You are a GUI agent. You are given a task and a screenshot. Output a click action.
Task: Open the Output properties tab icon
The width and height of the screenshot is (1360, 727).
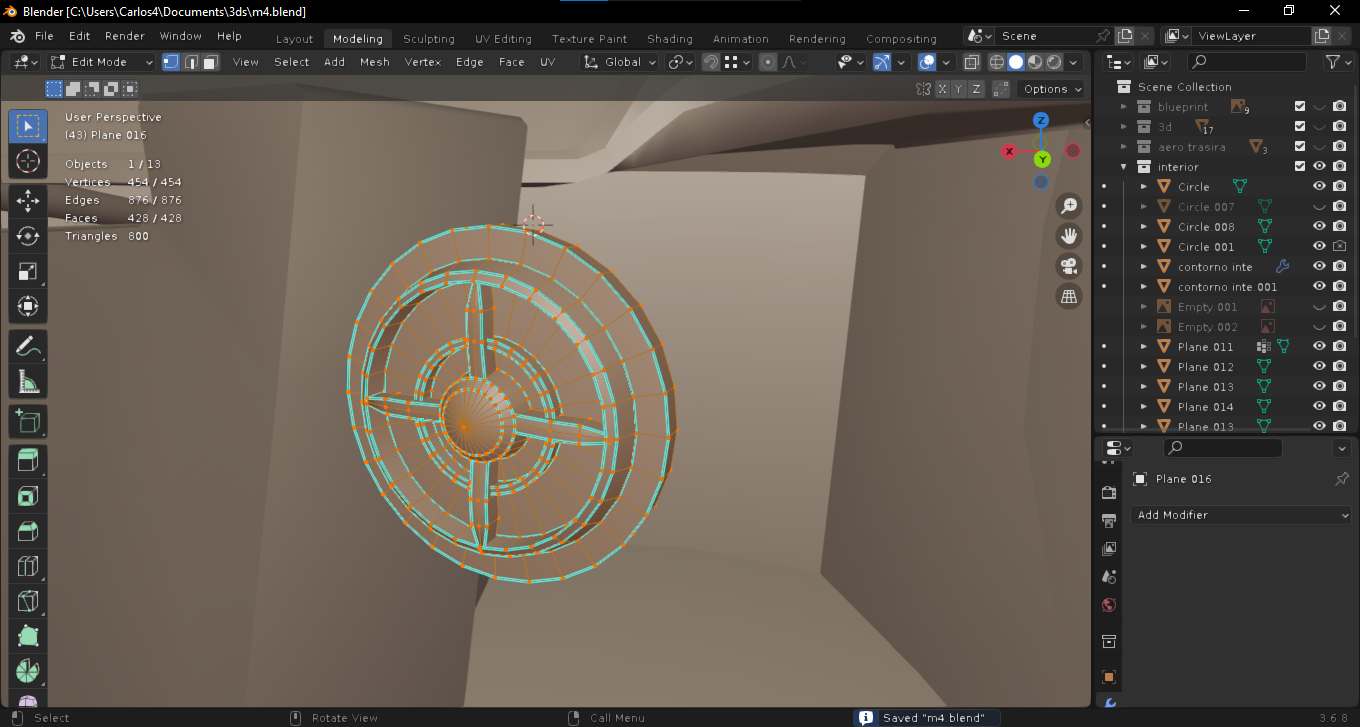(1108, 521)
